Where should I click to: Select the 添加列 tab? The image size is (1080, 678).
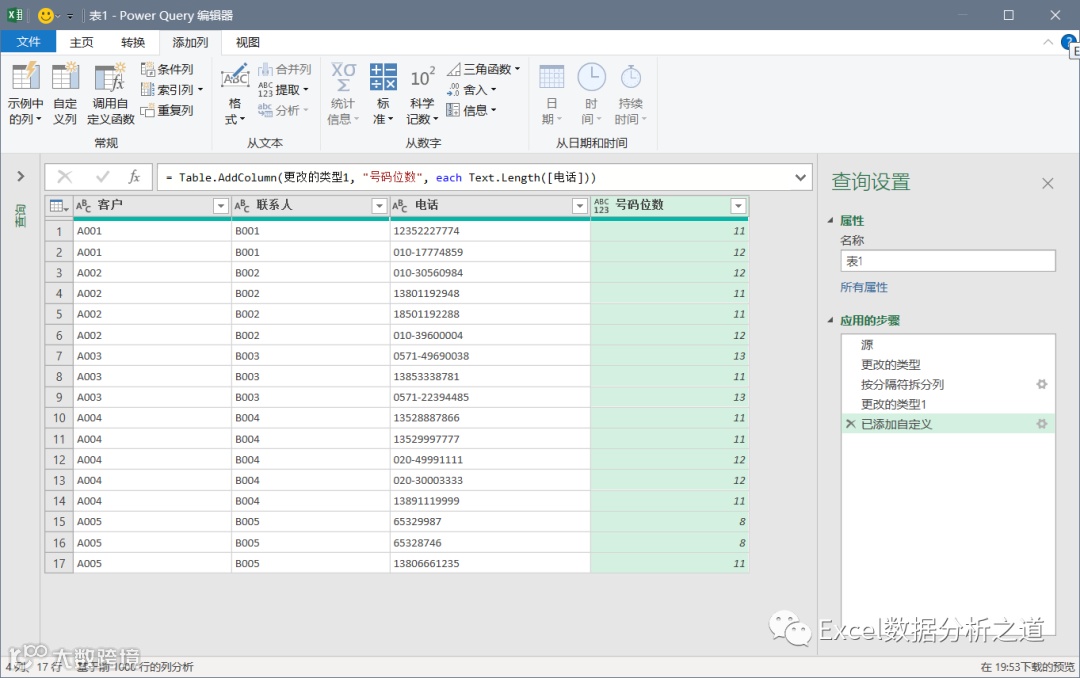tap(190, 42)
